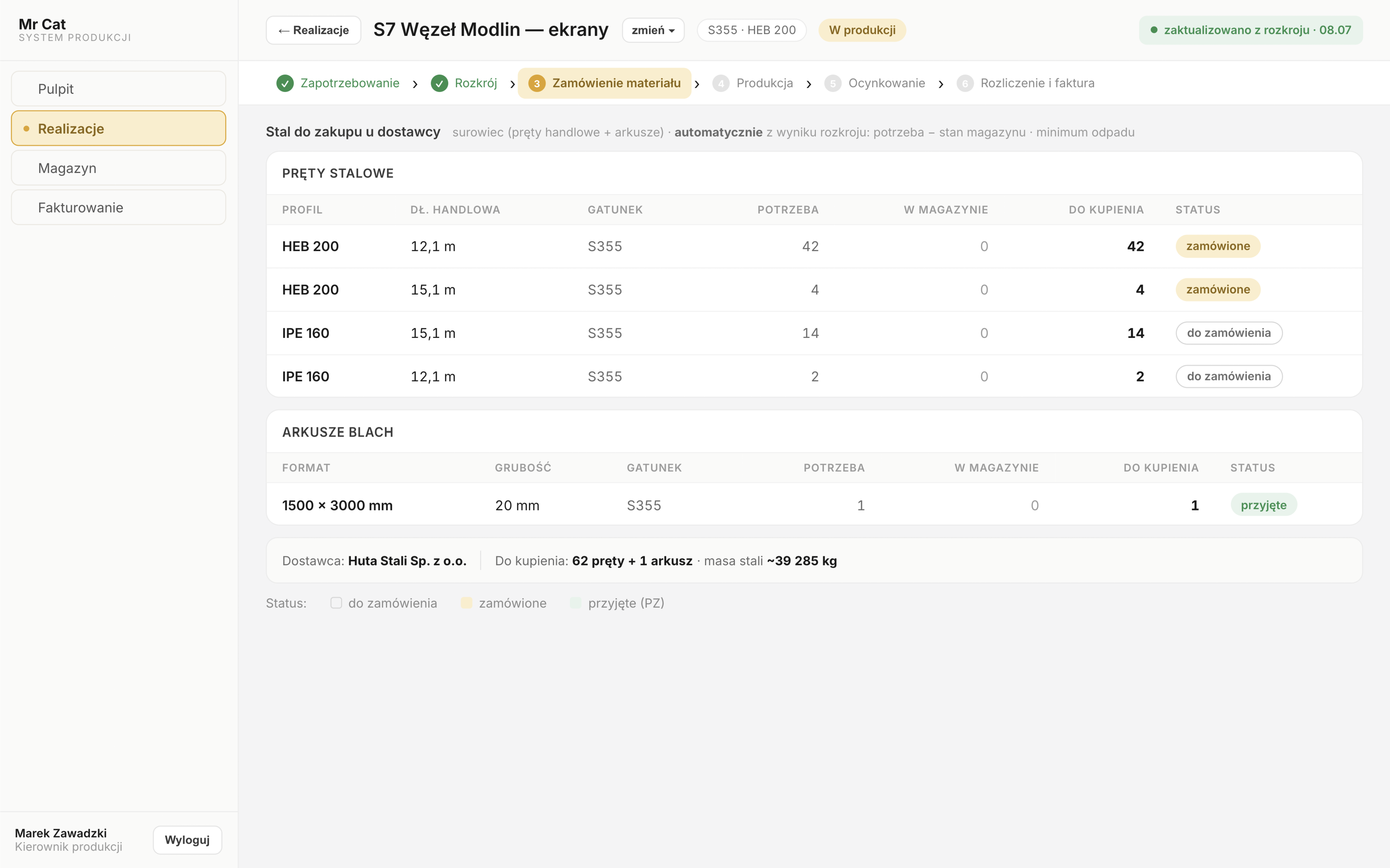Switch to the Rozkrój step

tap(464, 83)
